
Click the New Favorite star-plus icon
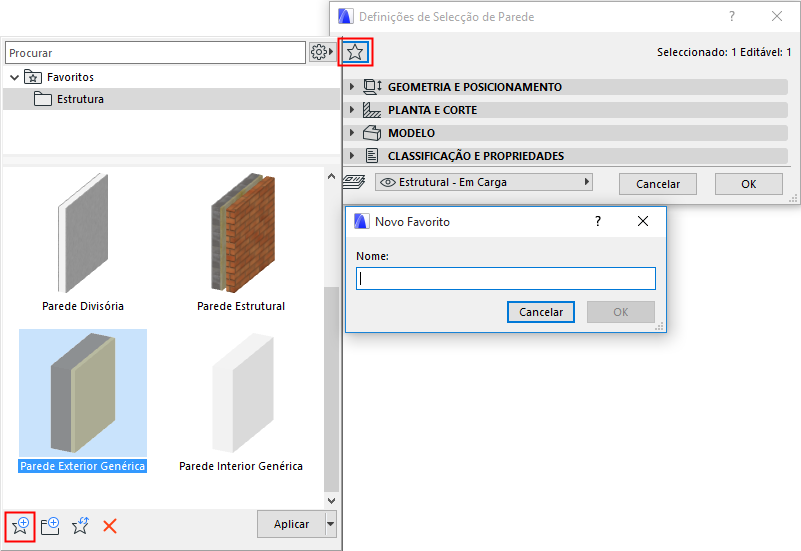(x=20, y=525)
